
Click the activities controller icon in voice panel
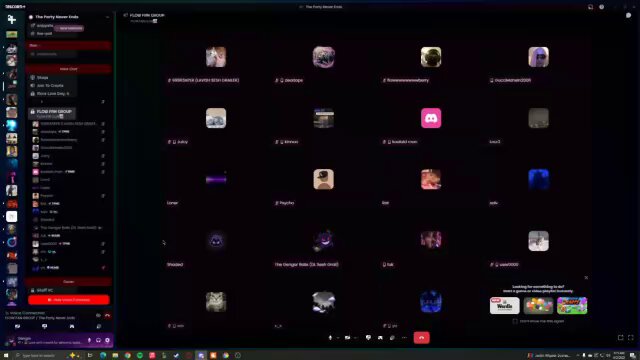pos(72,327)
